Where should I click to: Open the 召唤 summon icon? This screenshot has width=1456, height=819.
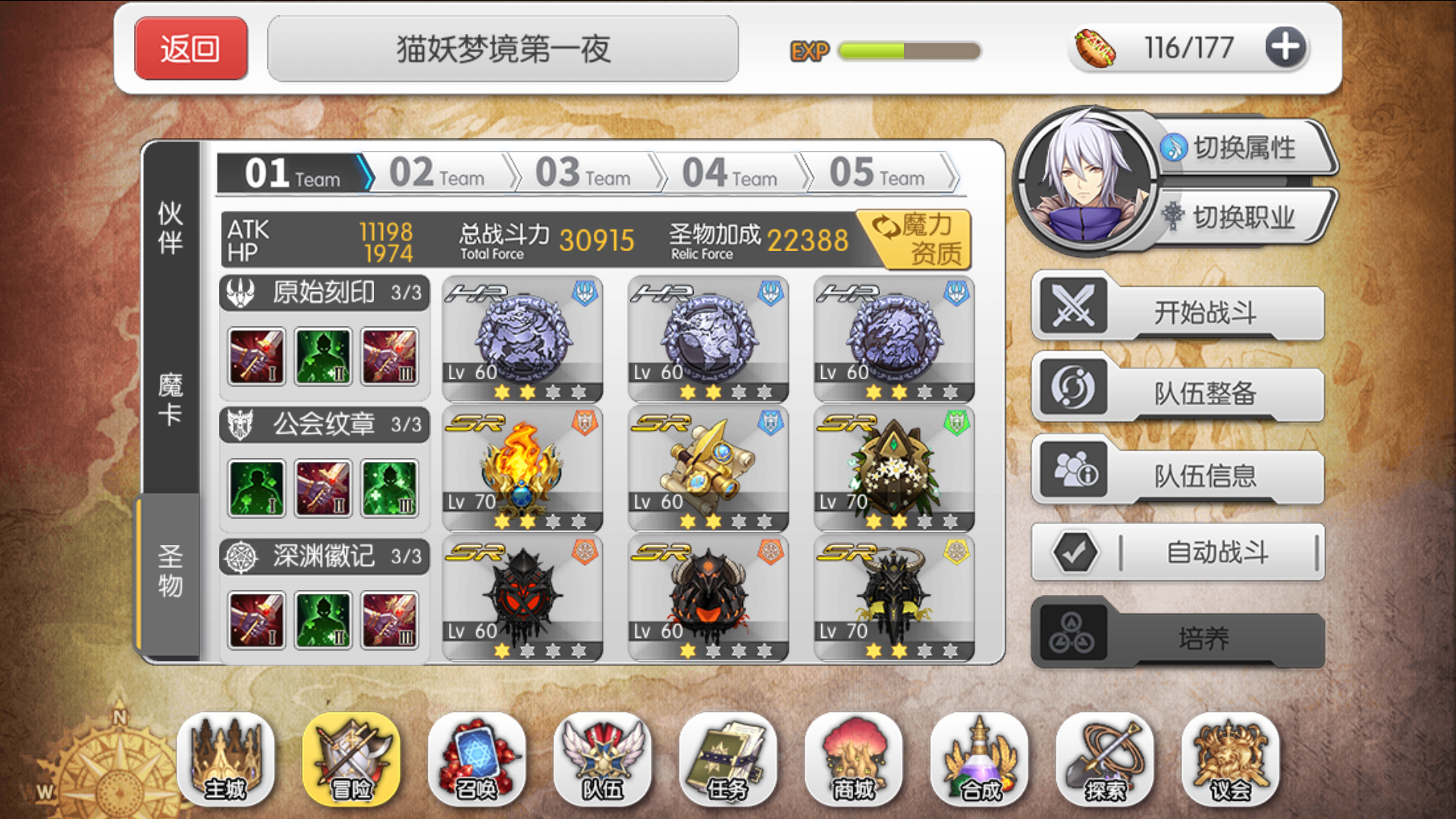click(477, 760)
